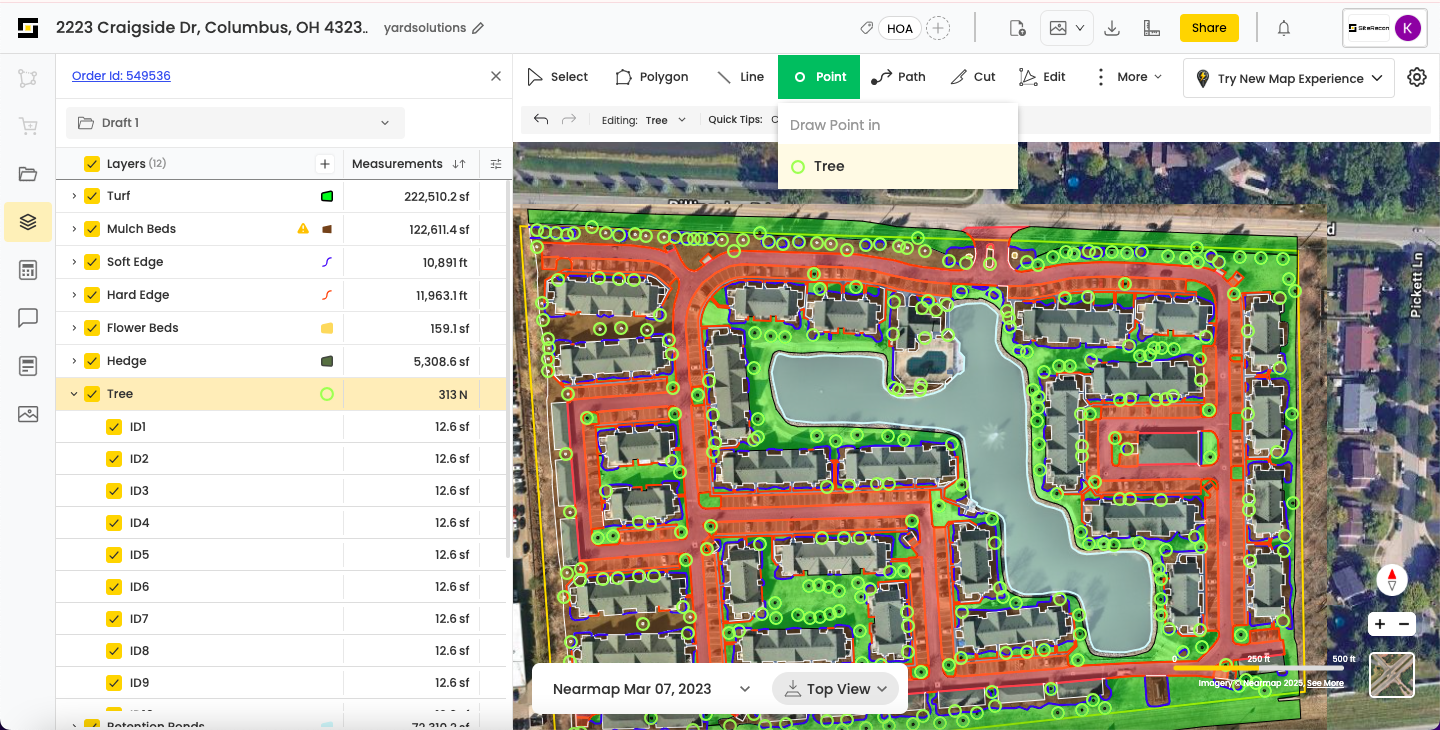The image size is (1440, 730).
Task: Edit the yardsolutions name pencil icon
Action: point(478,28)
